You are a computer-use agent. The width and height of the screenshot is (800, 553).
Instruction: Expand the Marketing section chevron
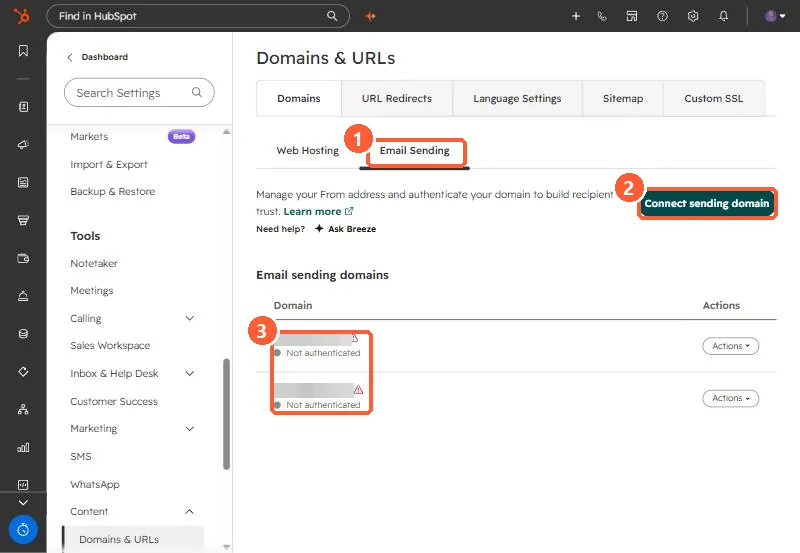pos(189,429)
